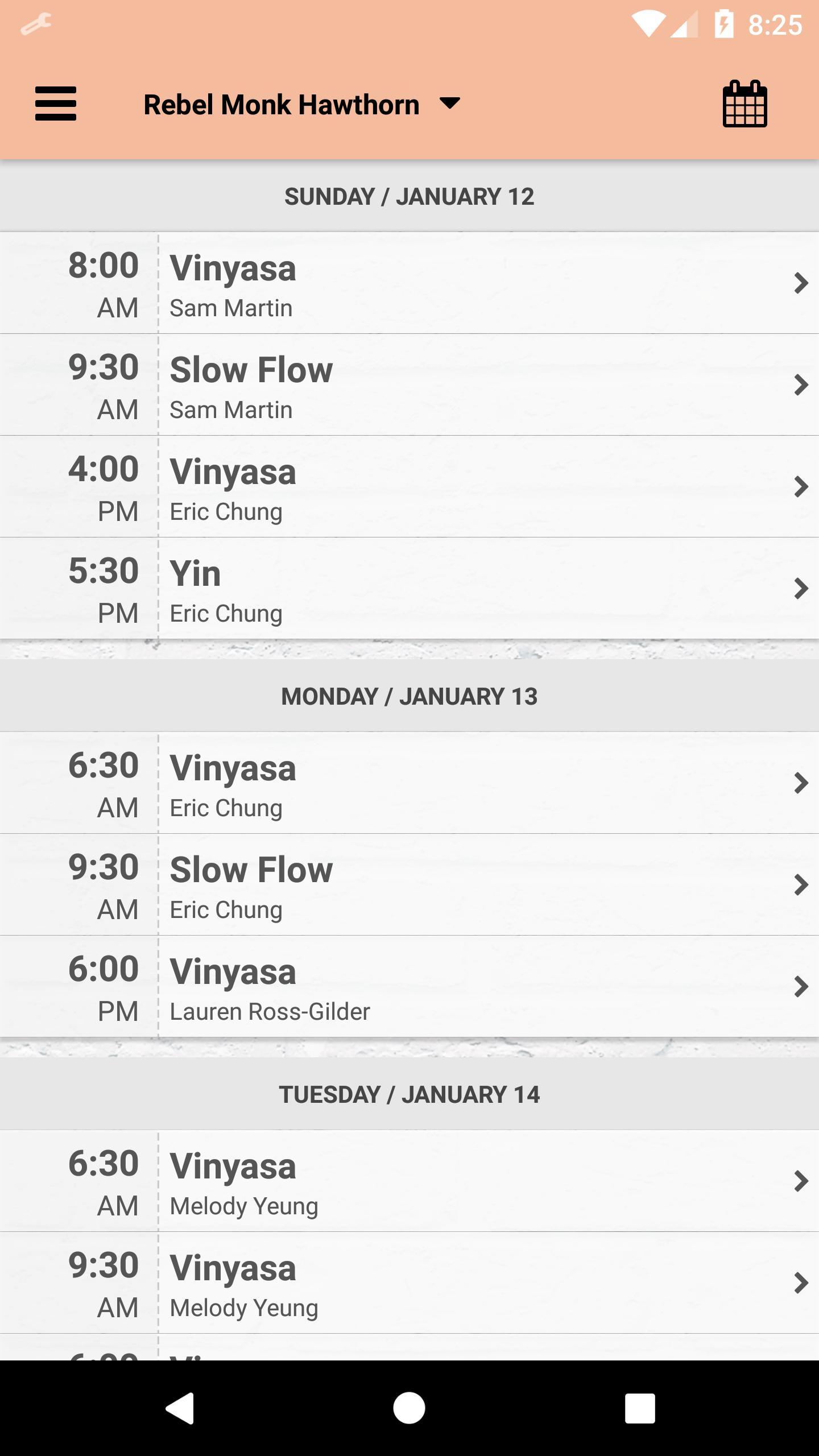
Task: Open the calendar date picker icon
Action: [x=744, y=104]
